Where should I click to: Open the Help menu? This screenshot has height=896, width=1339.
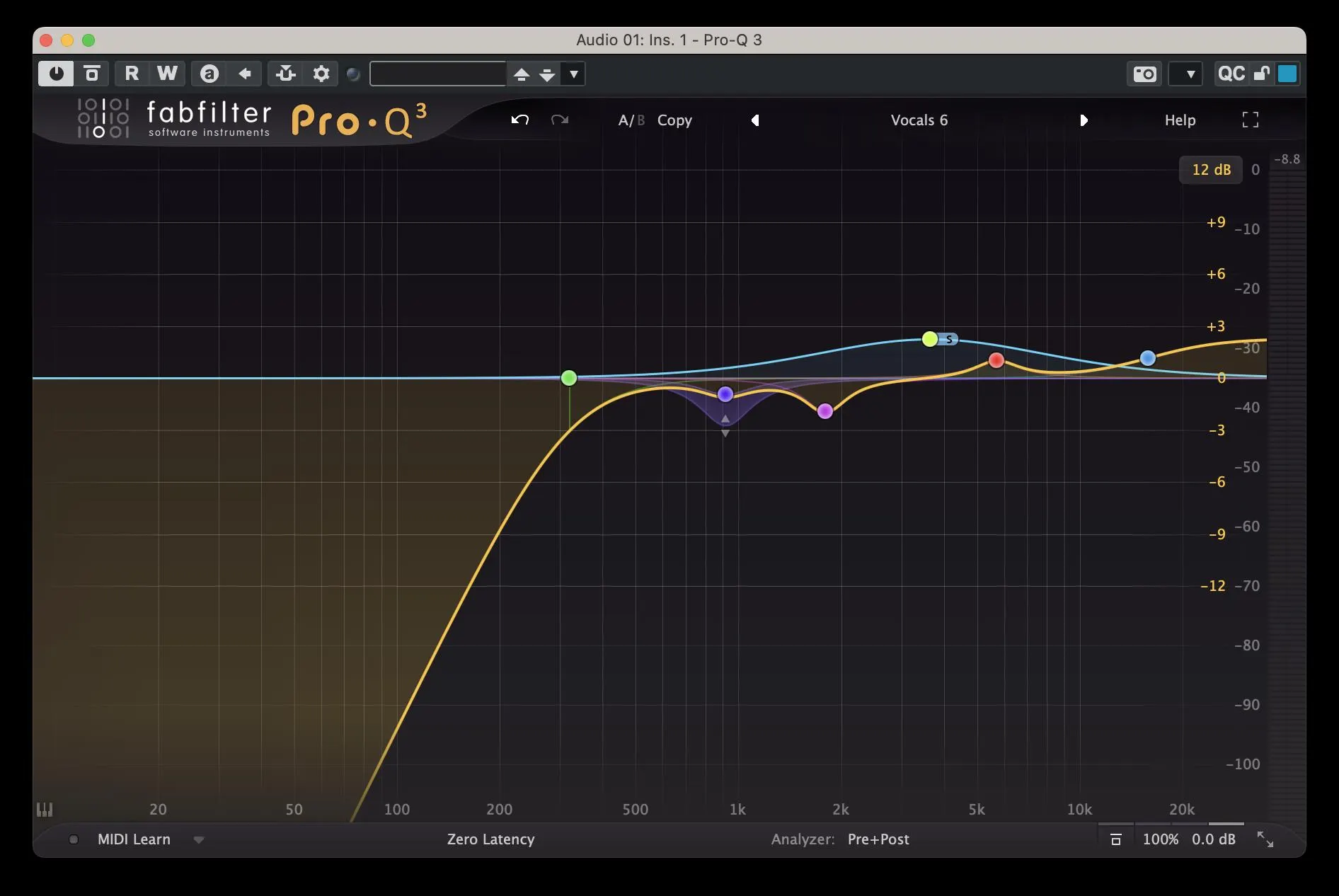tap(1180, 120)
